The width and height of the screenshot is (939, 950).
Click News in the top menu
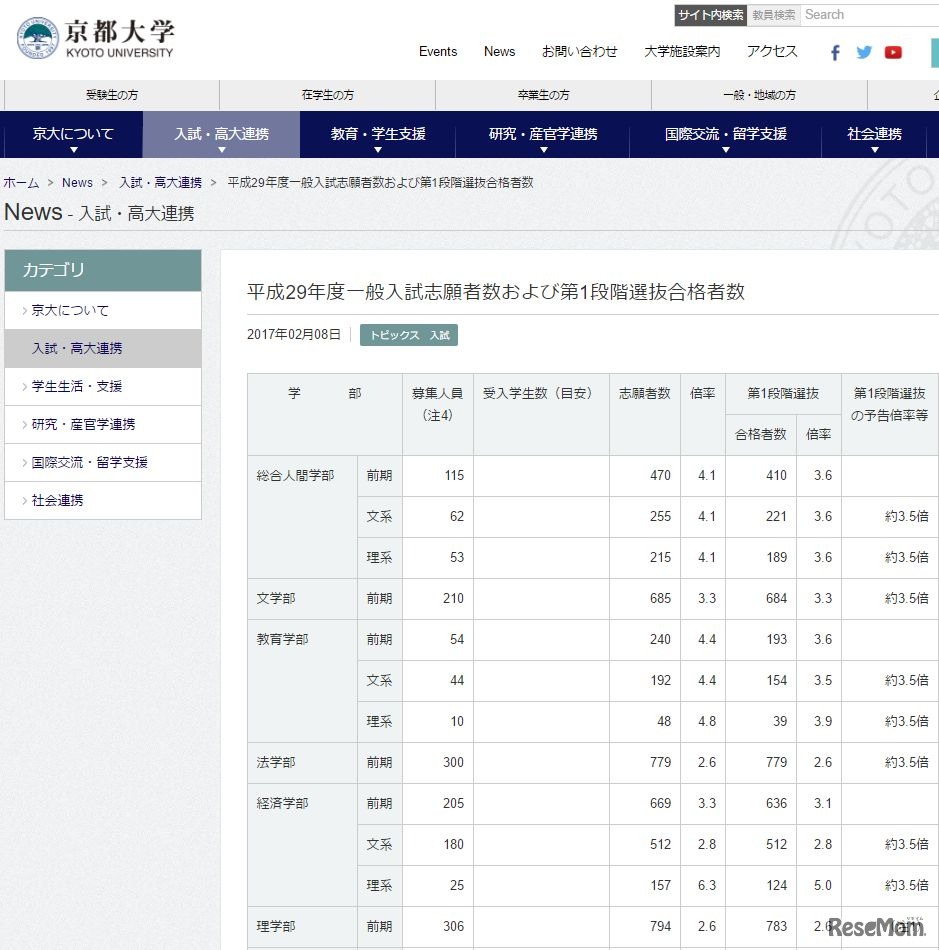[499, 51]
